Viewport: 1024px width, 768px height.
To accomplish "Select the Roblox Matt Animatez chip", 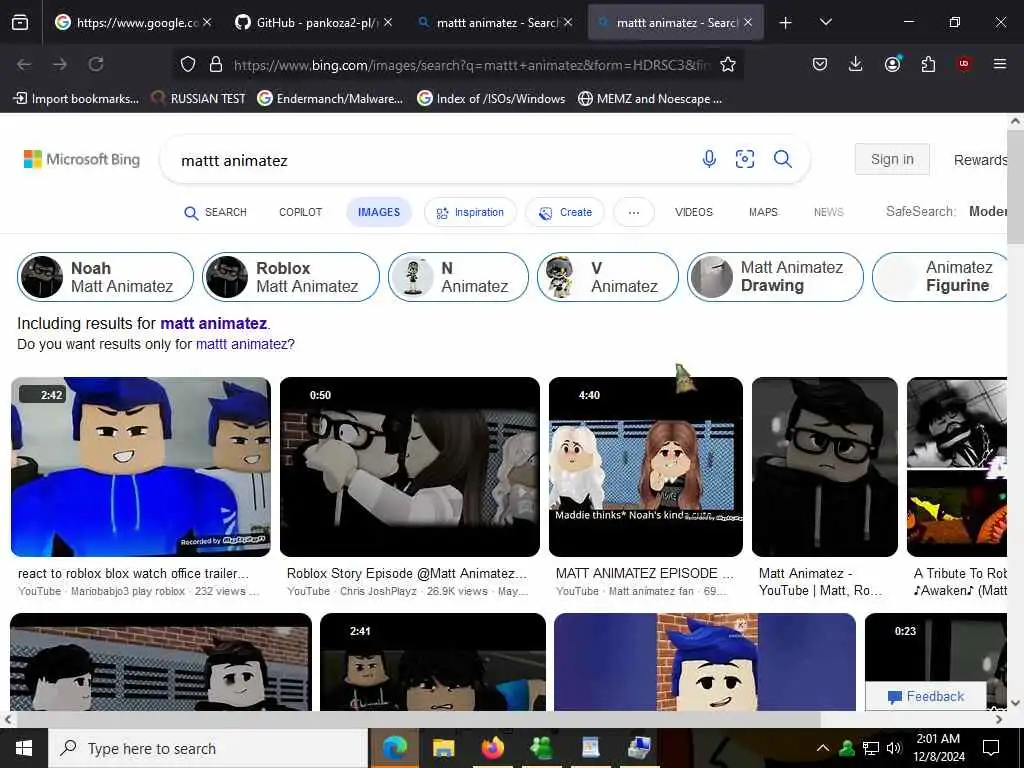I will tap(291, 277).
